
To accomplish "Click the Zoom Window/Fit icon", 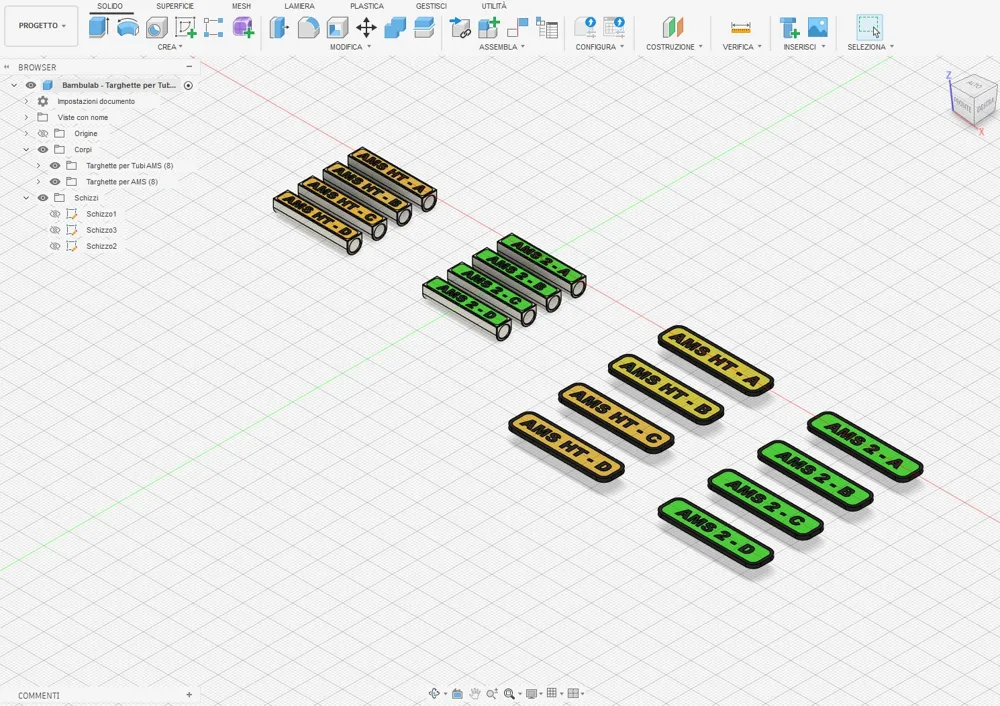I will coord(509,693).
